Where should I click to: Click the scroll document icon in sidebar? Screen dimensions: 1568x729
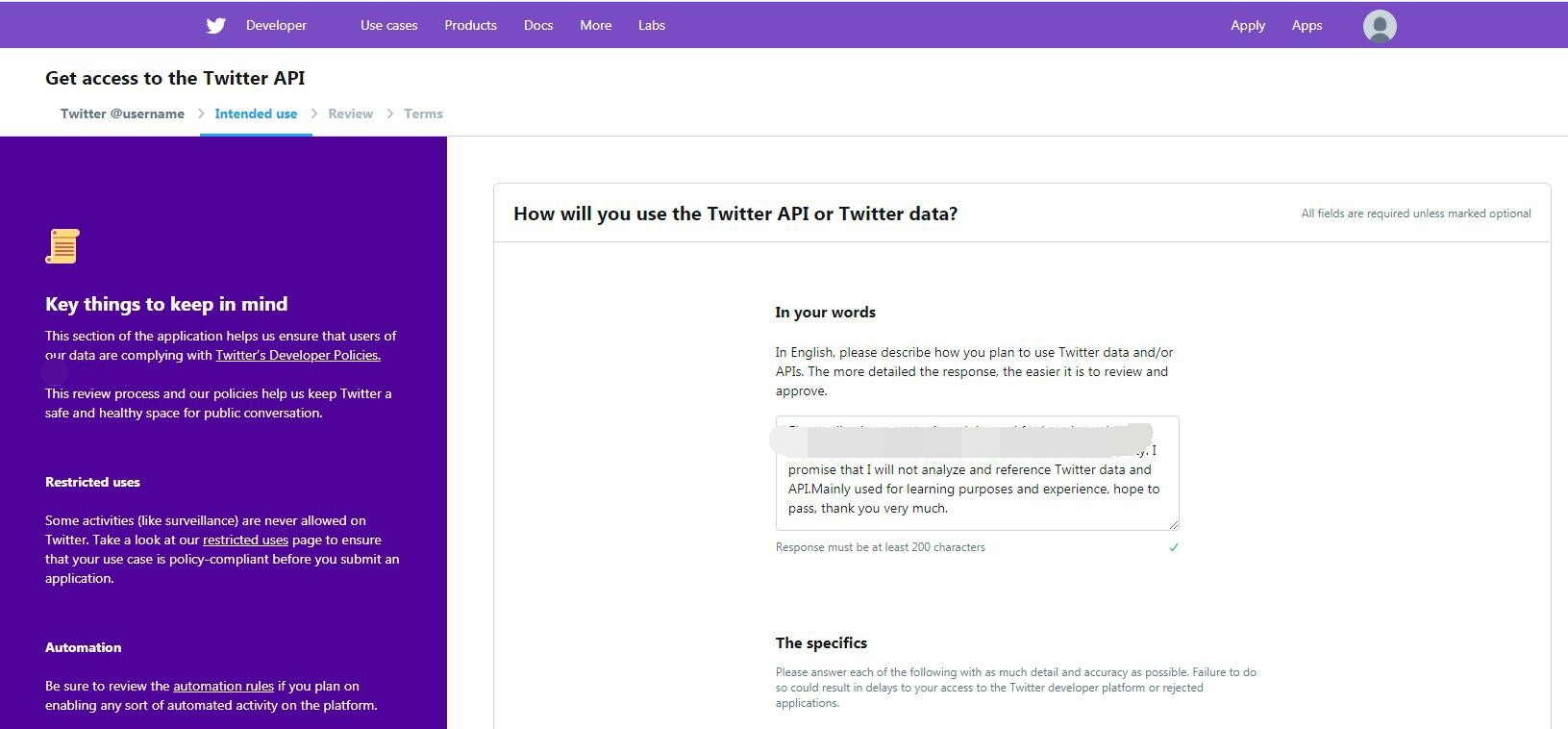coord(62,246)
